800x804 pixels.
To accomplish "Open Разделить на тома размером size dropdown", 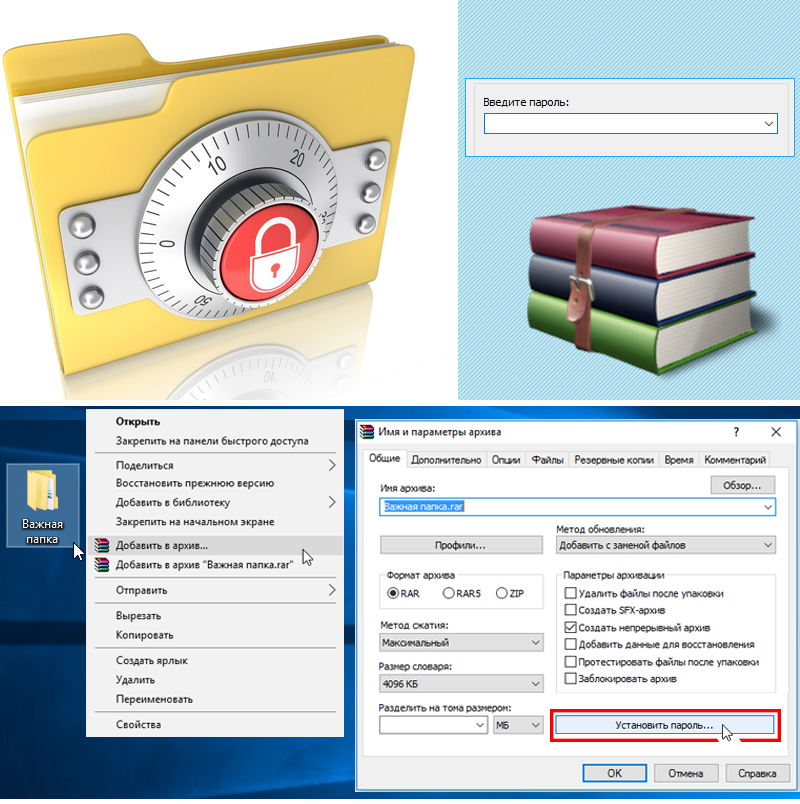I will [480, 725].
